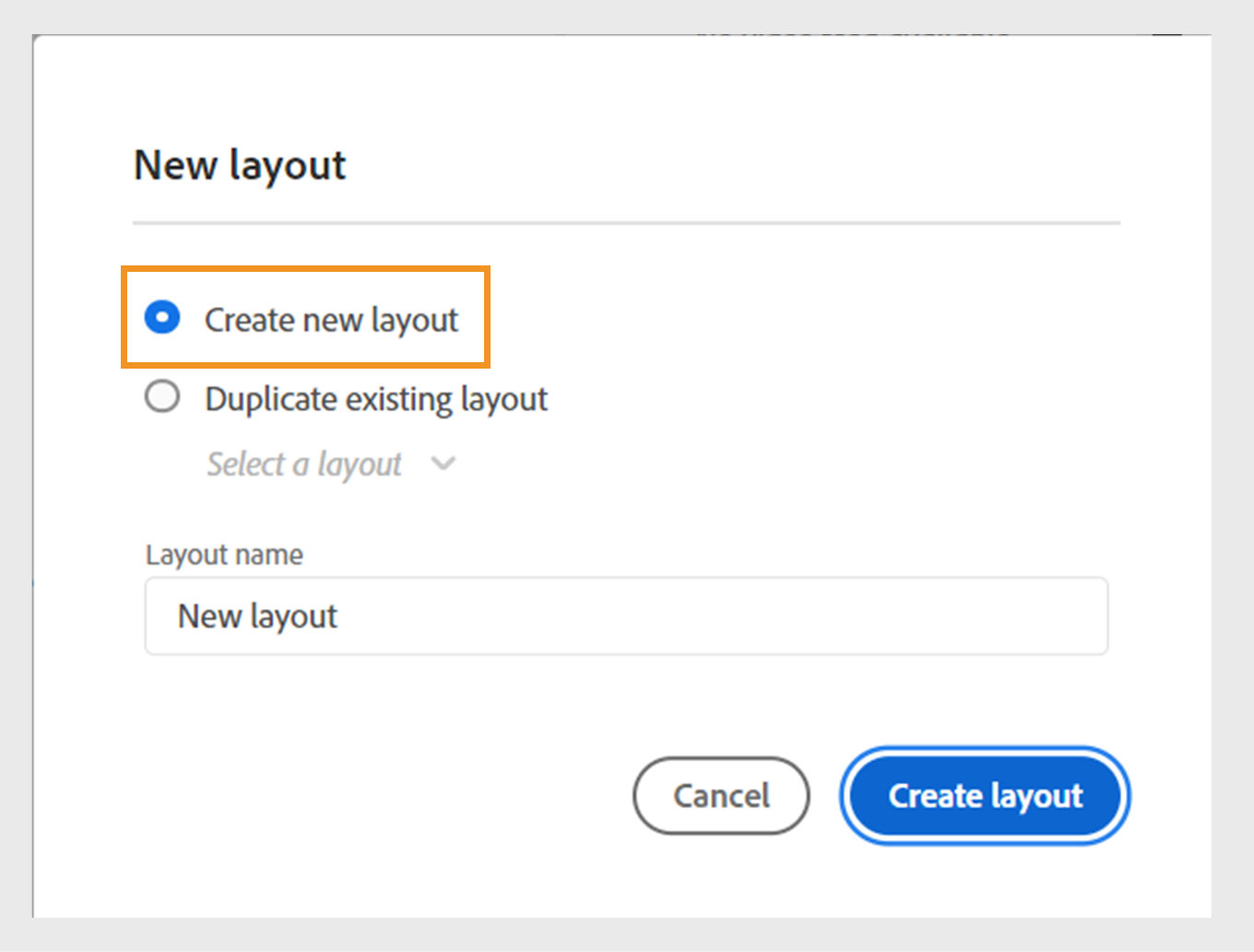This screenshot has height=952, width=1254.
Task: Dismiss the dialog with Cancel
Action: pos(721,795)
